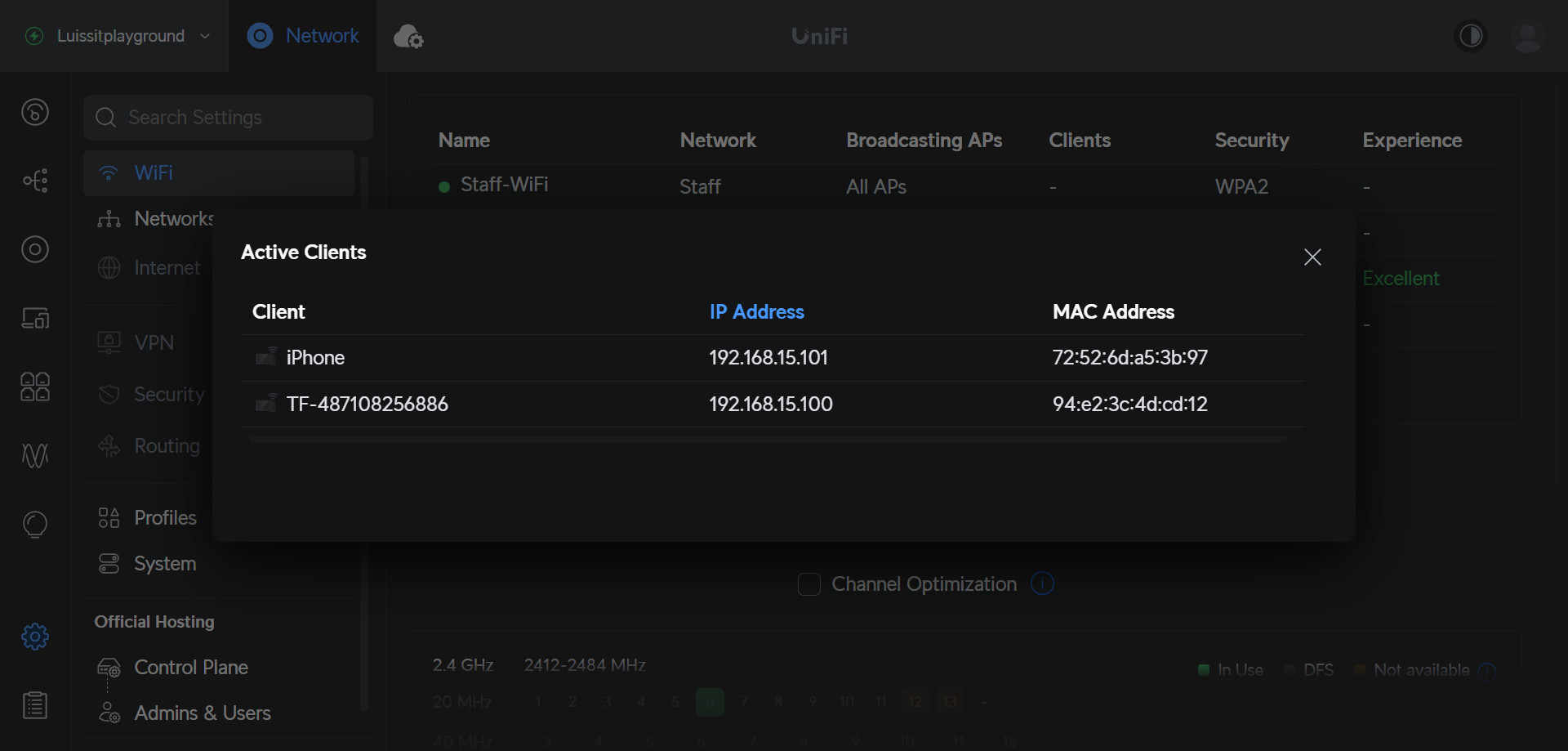Click Channel Optimization info icon

(x=1042, y=583)
